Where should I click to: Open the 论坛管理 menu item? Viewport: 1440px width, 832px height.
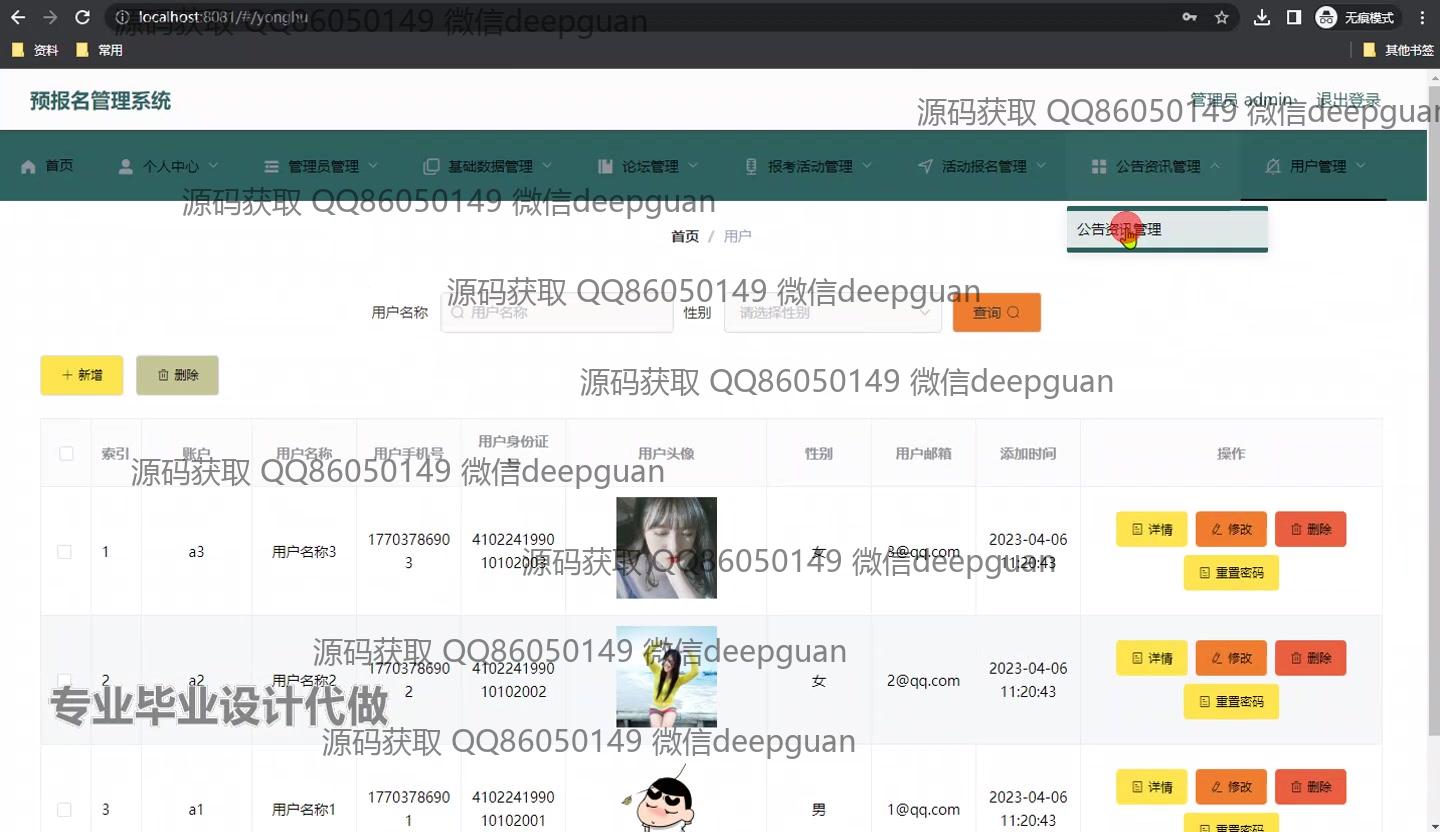649,166
